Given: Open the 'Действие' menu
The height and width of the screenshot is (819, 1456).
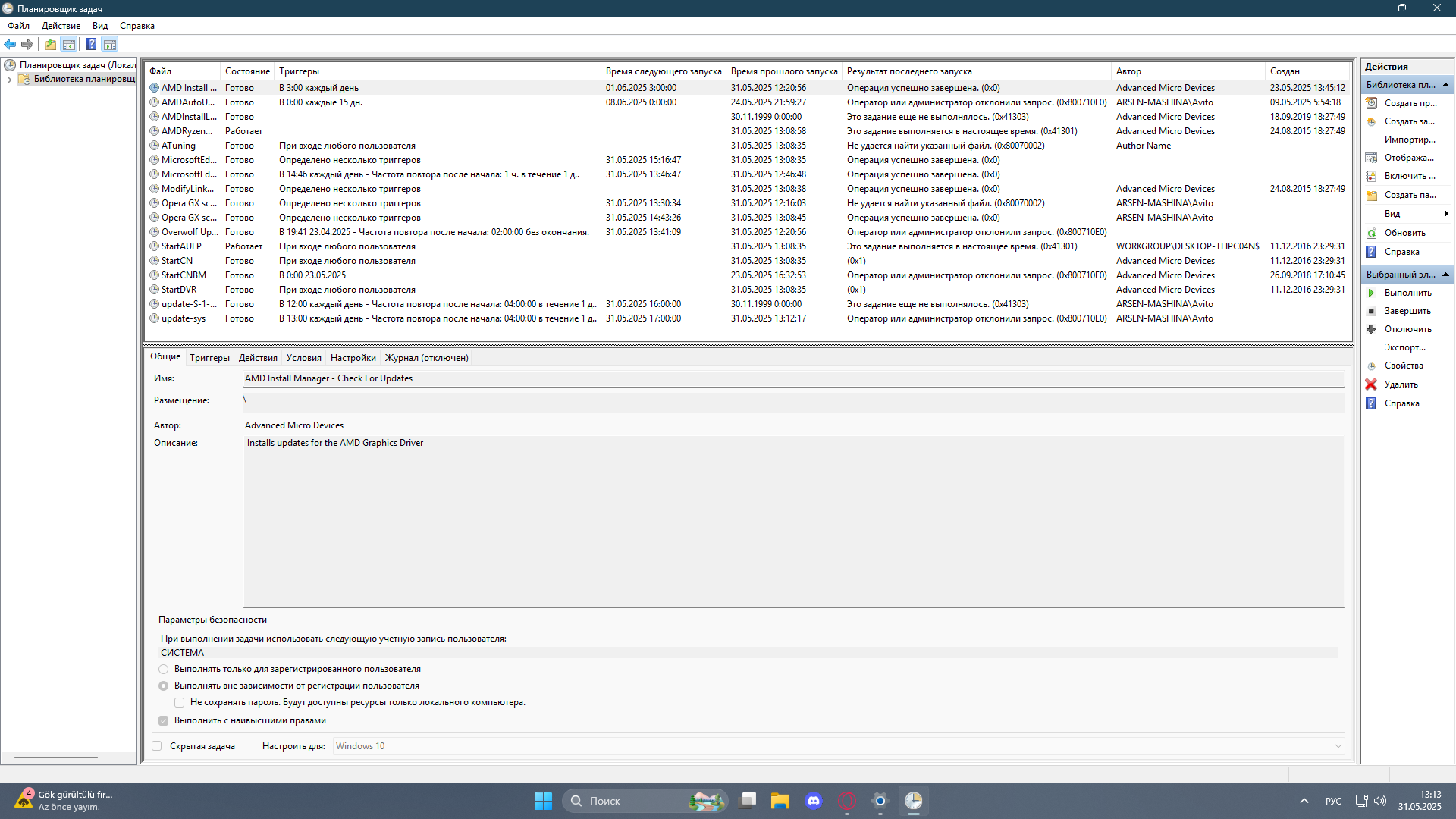Looking at the screenshot, I should pos(61,26).
